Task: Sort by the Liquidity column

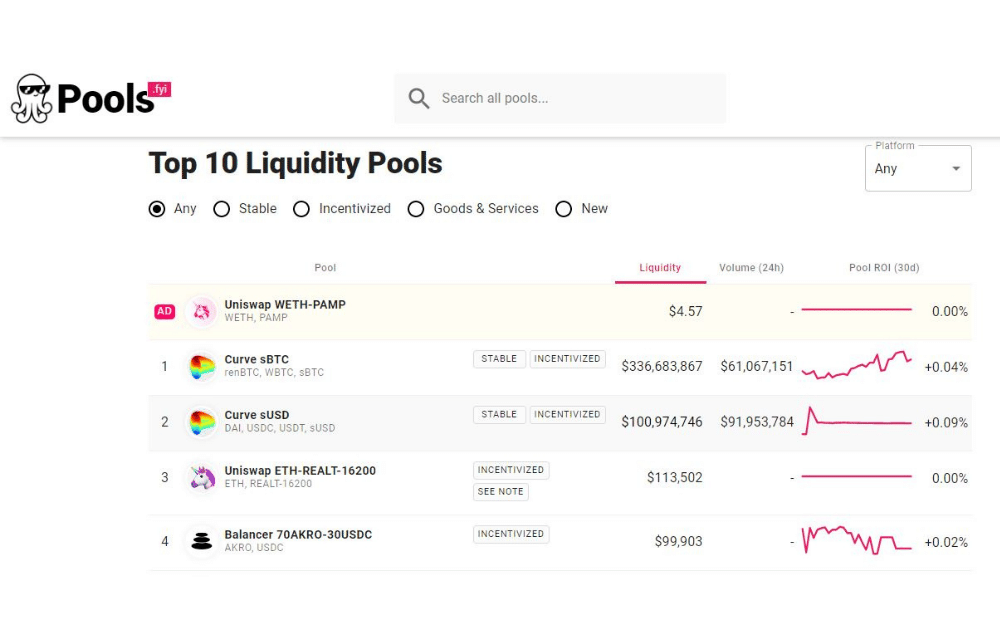Action: [660, 268]
